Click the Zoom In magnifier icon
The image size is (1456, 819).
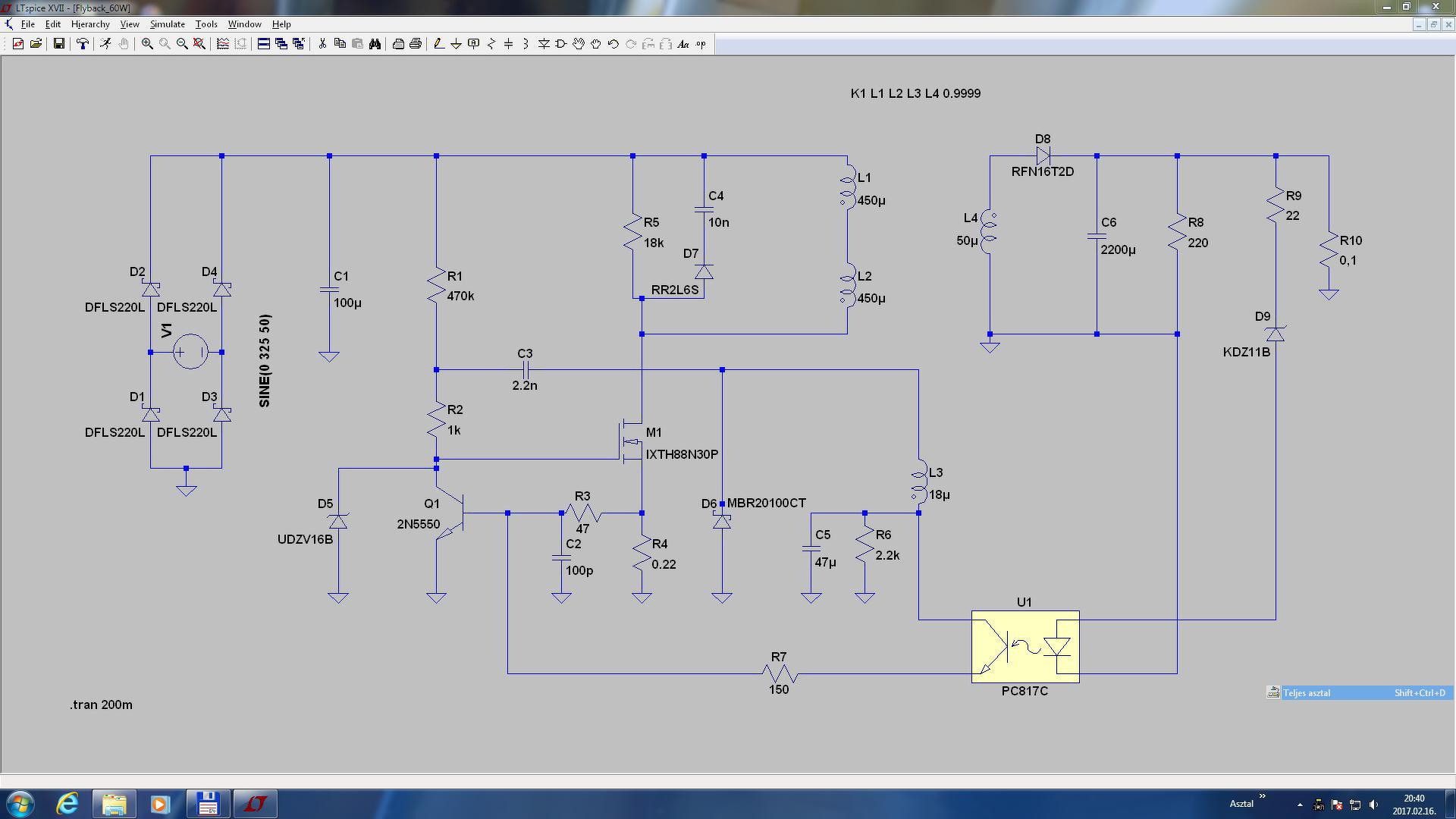pyautogui.click(x=147, y=44)
